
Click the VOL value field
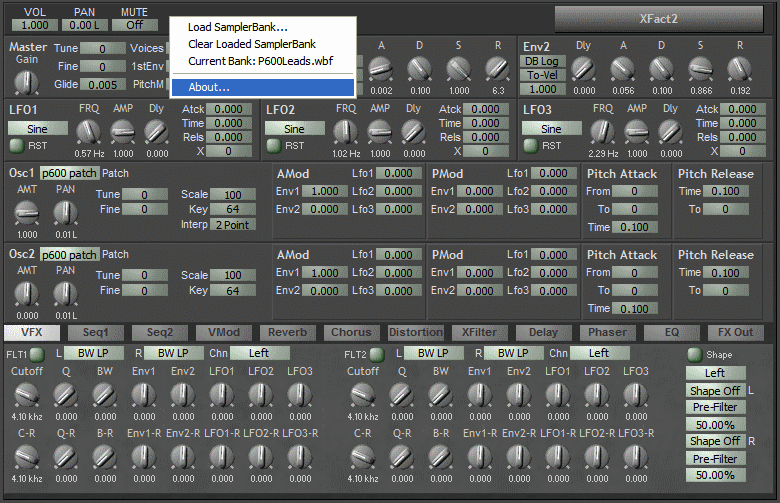click(35, 25)
